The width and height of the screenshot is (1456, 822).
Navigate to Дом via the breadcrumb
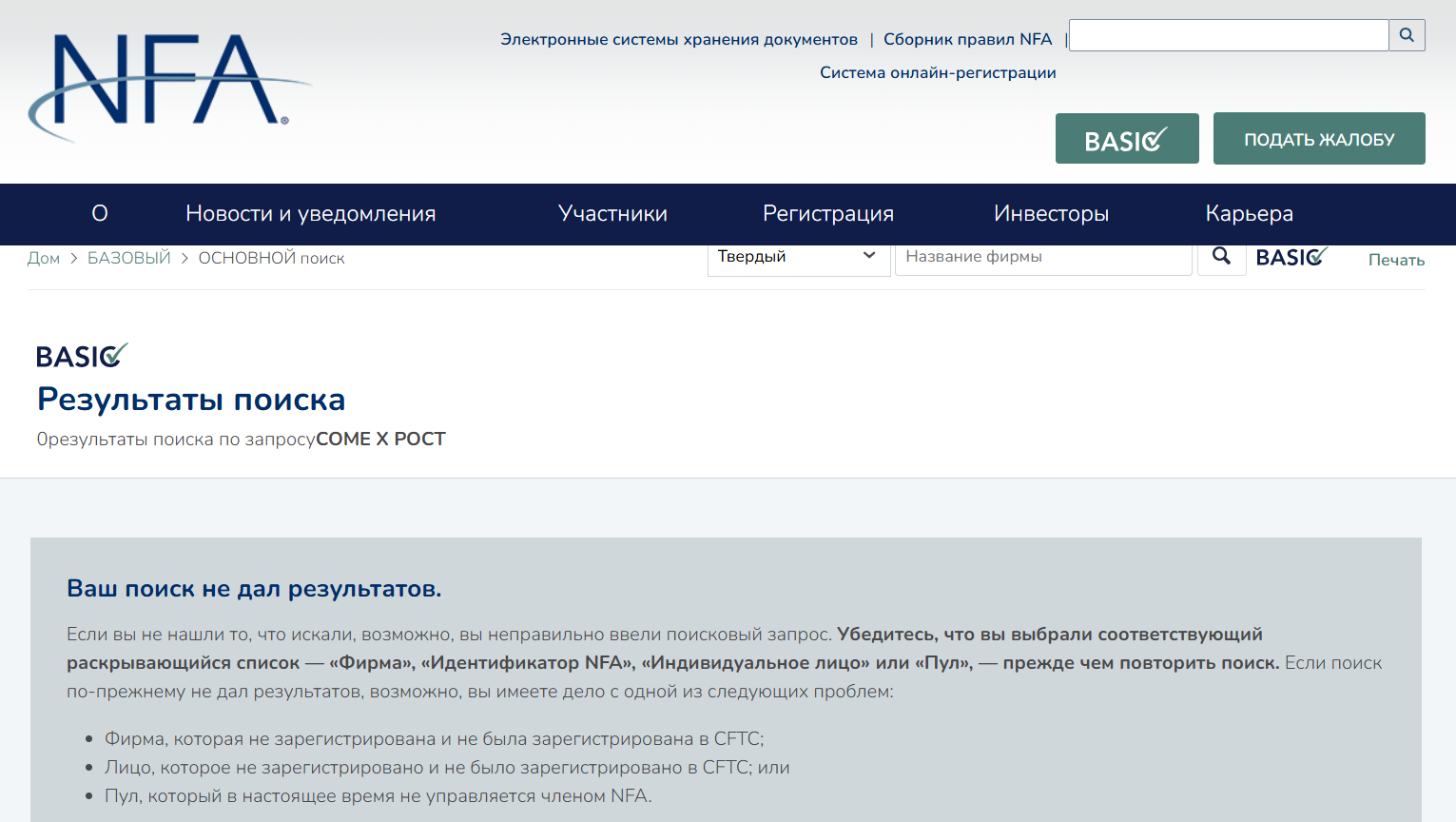[44, 257]
